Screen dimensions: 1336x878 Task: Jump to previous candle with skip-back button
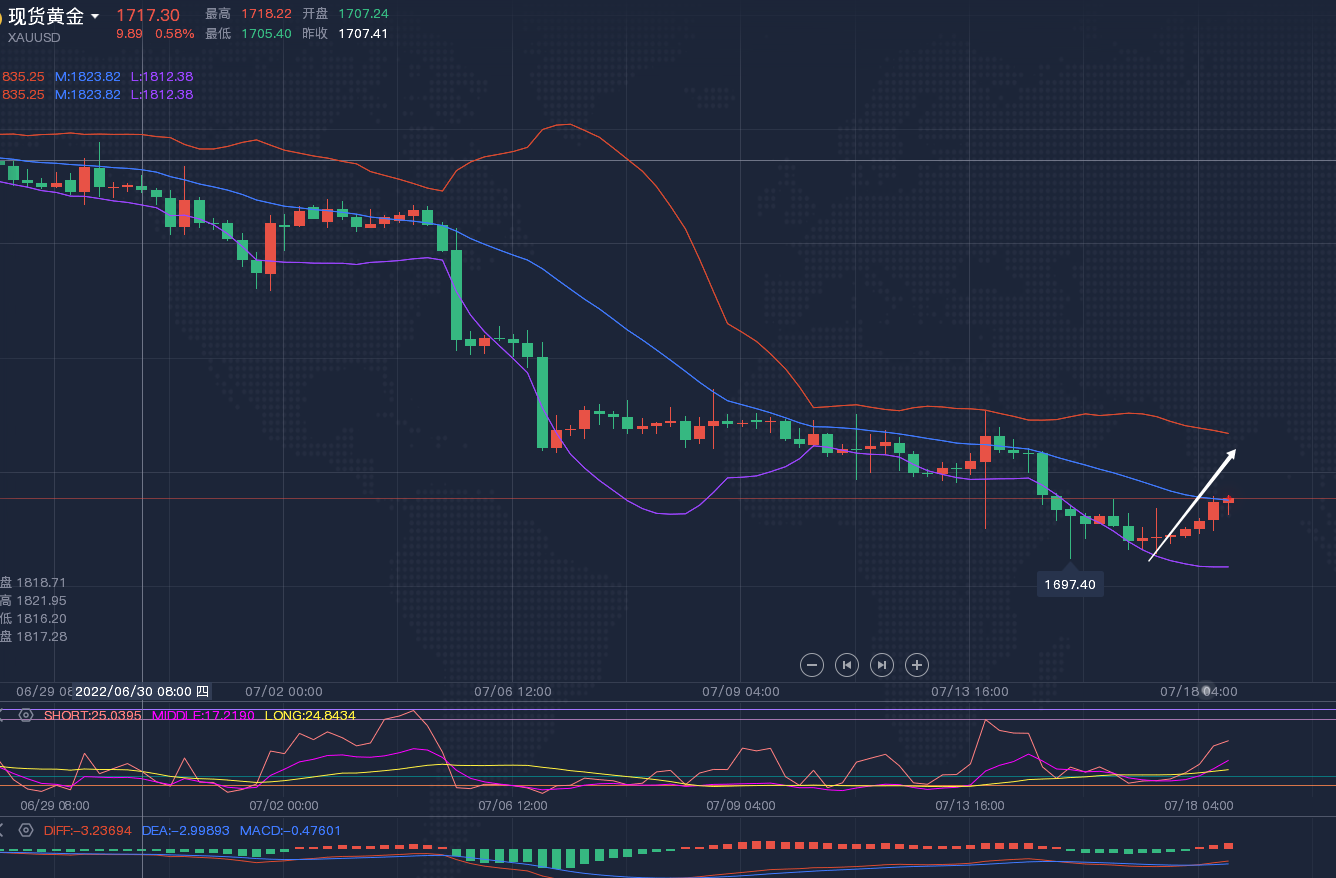point(847,665)
